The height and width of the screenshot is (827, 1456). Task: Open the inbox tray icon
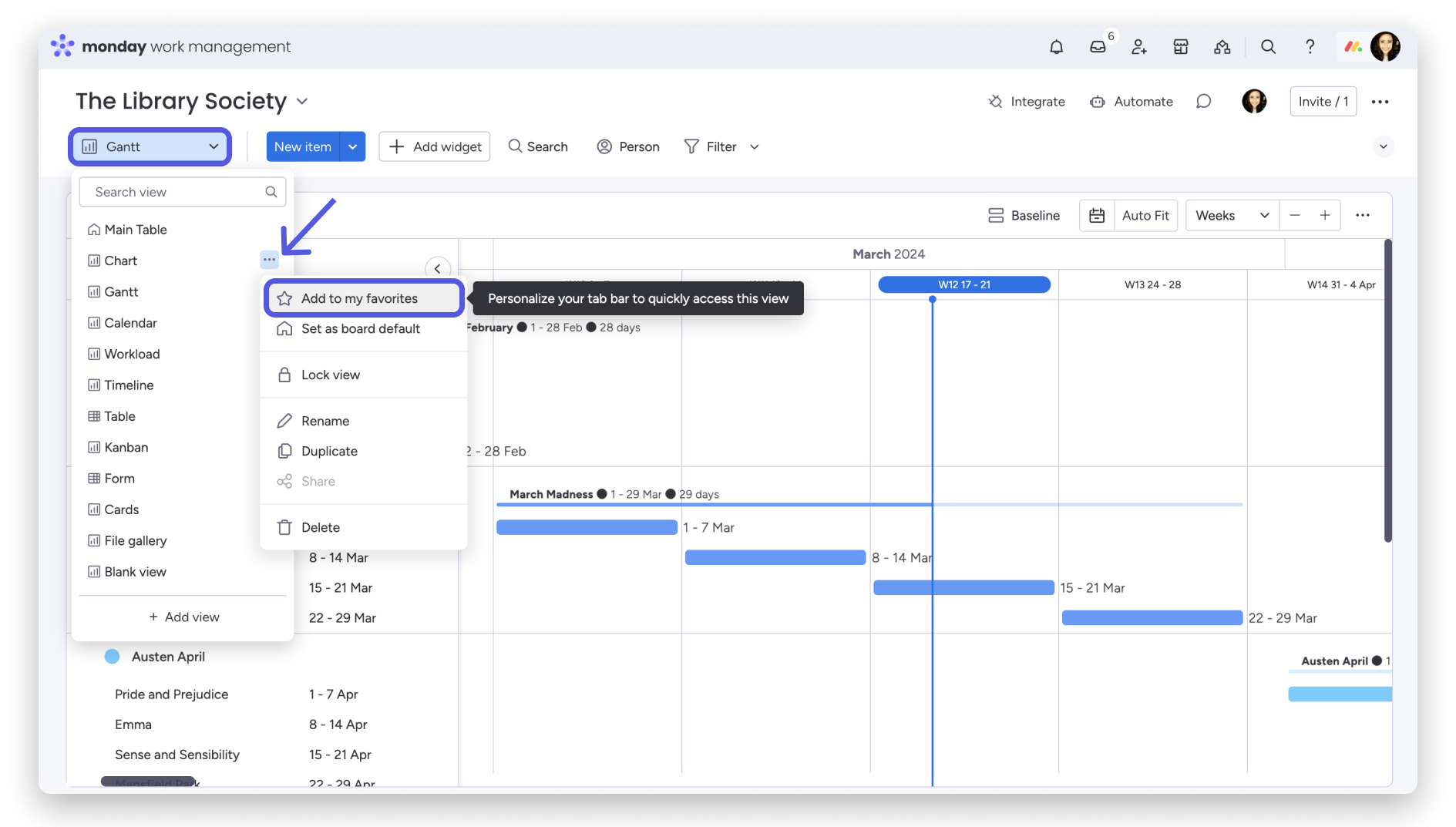pyautogui.click(x=1098, y=47)
